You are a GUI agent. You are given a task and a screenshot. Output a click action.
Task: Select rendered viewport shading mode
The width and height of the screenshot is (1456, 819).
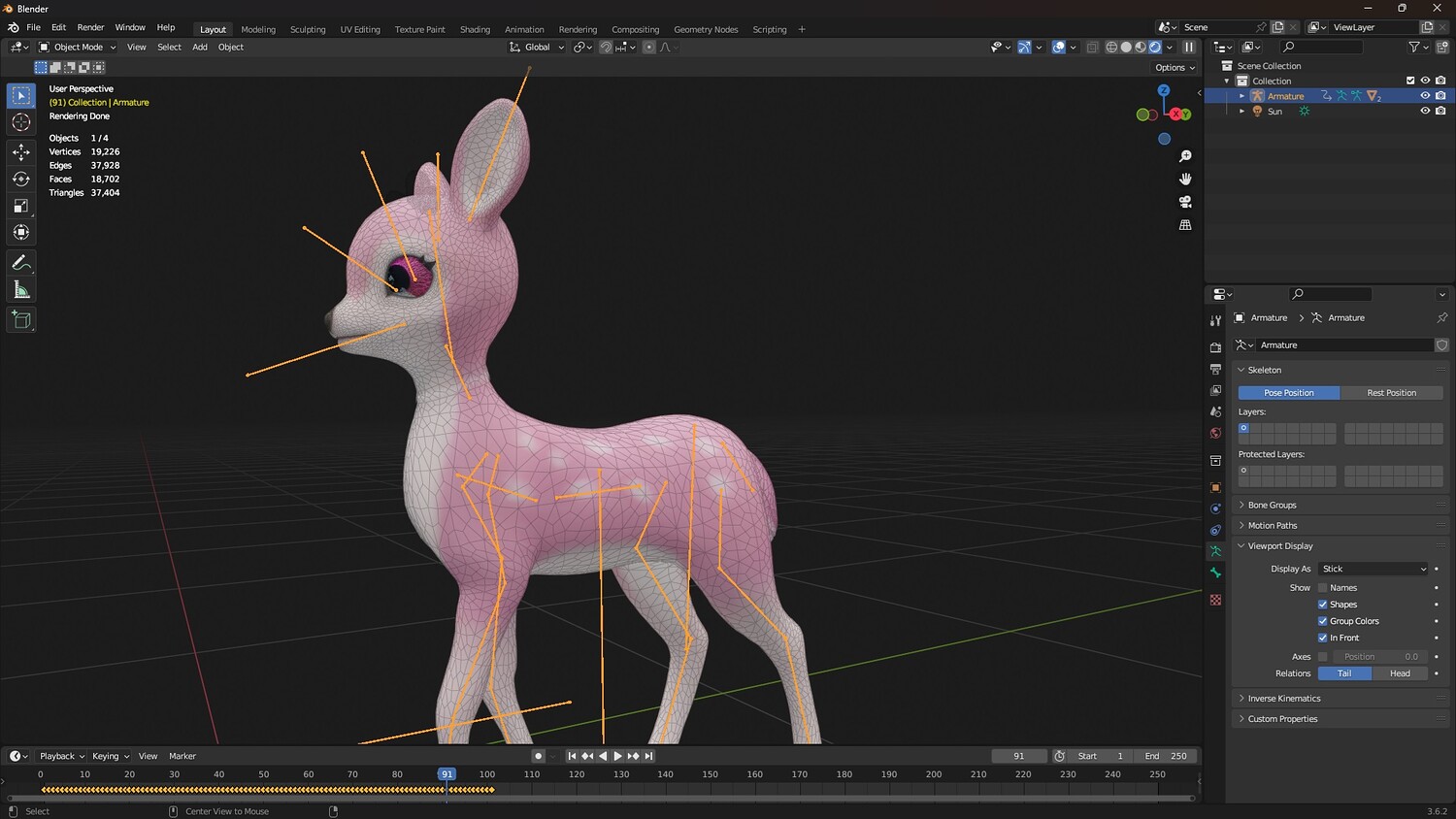(x=1155, y=47)
